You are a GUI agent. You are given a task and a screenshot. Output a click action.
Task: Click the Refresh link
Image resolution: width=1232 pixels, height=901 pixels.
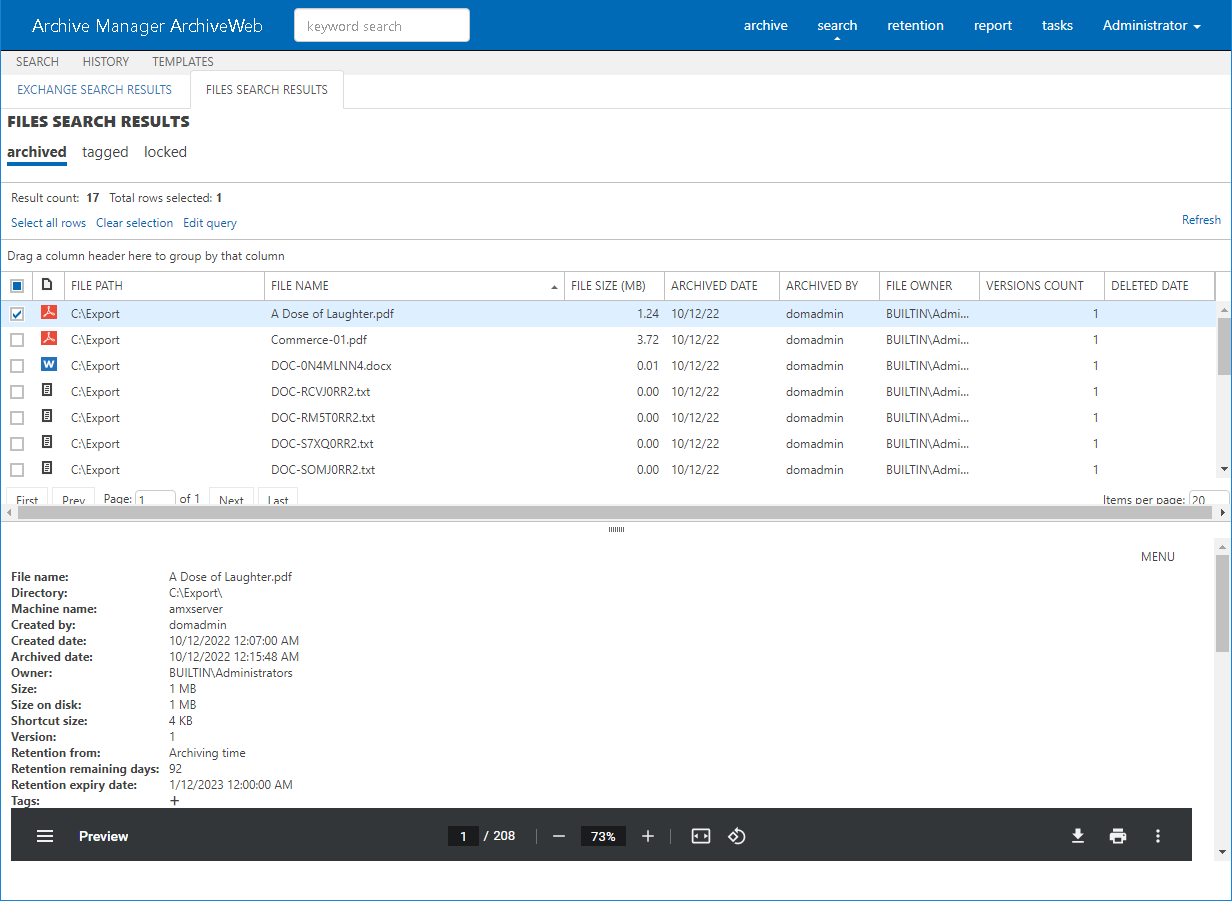coord(1200,220)
